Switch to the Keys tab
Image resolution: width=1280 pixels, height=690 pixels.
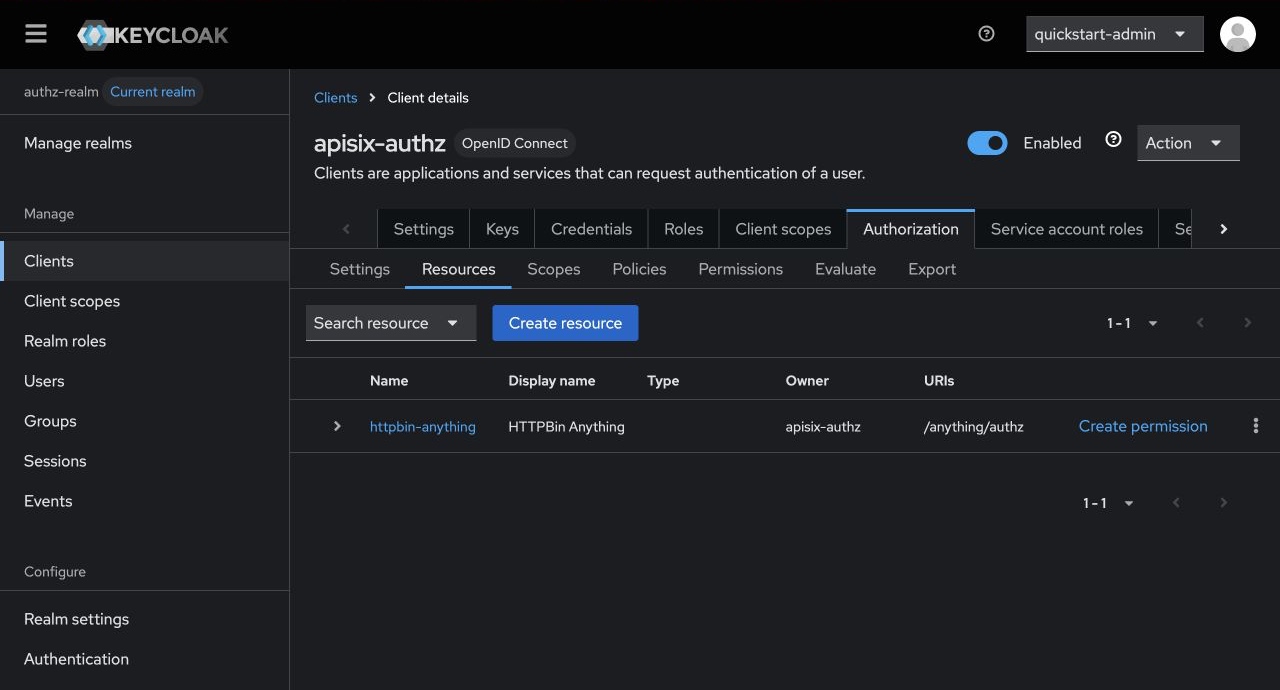[x=502, y=229]
